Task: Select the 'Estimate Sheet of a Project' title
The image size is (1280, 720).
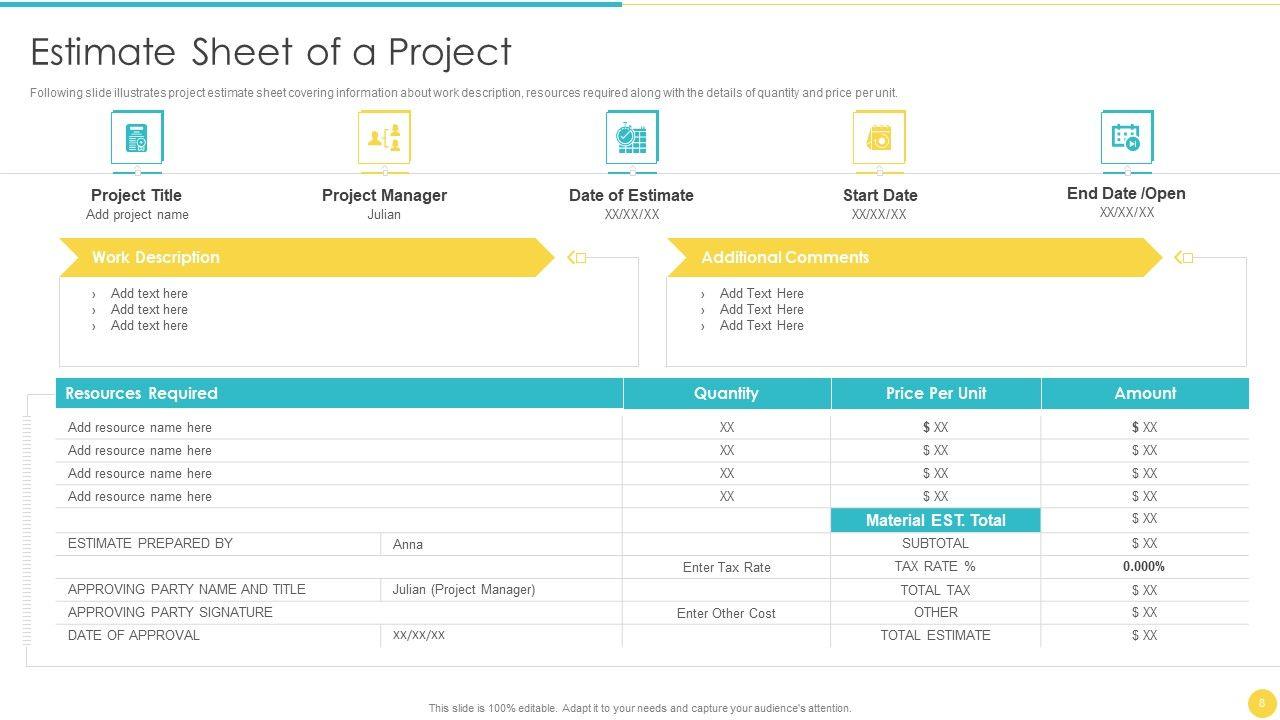Action: coord(271,52)
